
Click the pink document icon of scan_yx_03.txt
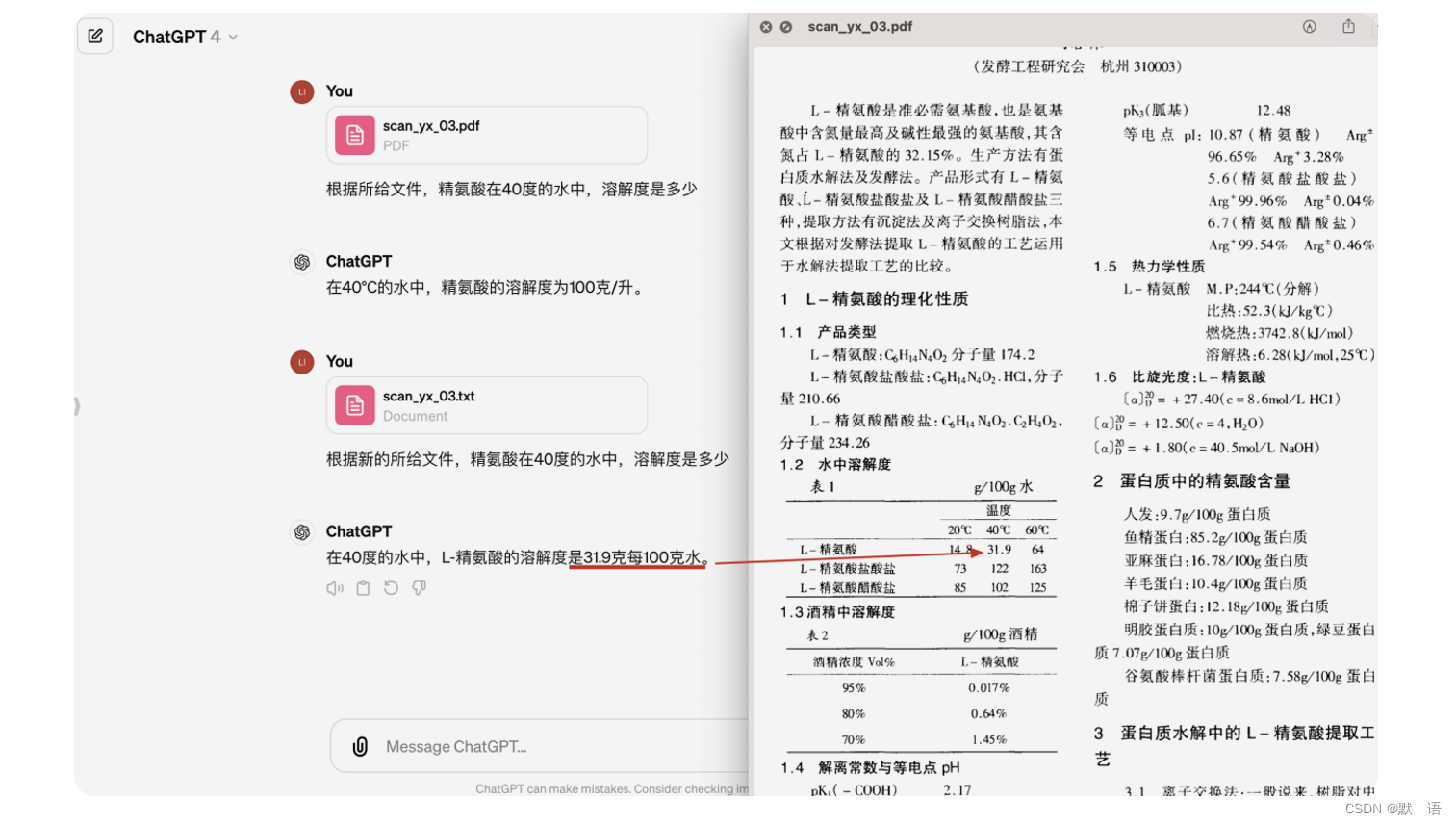[355, 405]
